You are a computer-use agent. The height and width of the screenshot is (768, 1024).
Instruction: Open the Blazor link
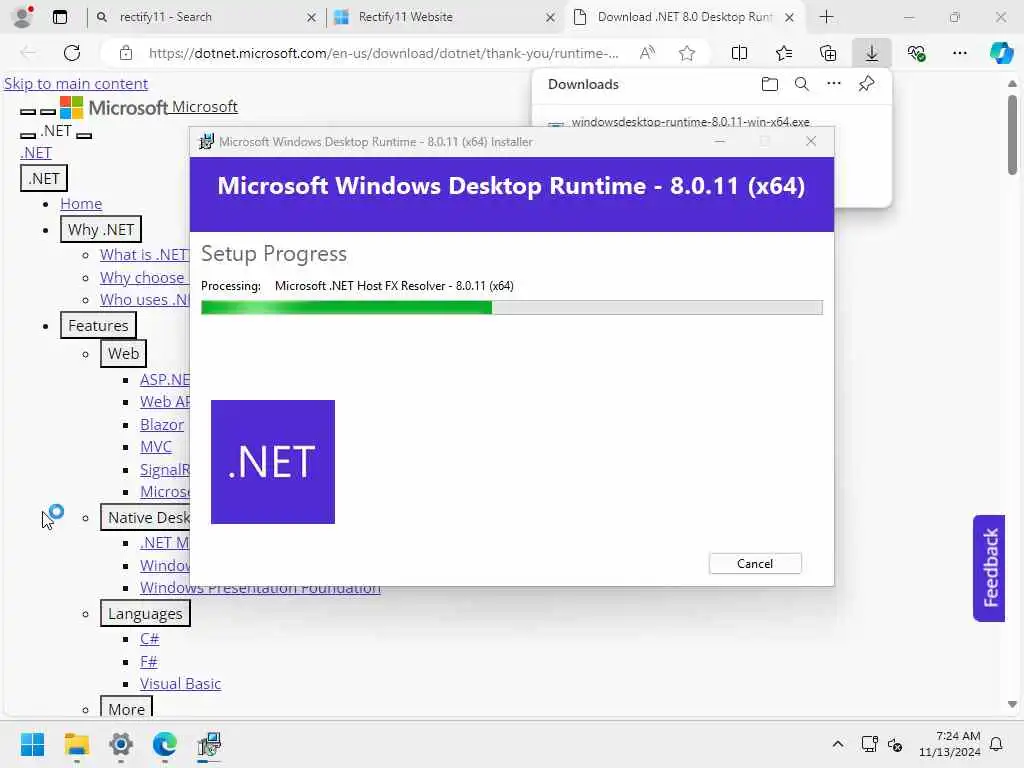coord(162,424)
